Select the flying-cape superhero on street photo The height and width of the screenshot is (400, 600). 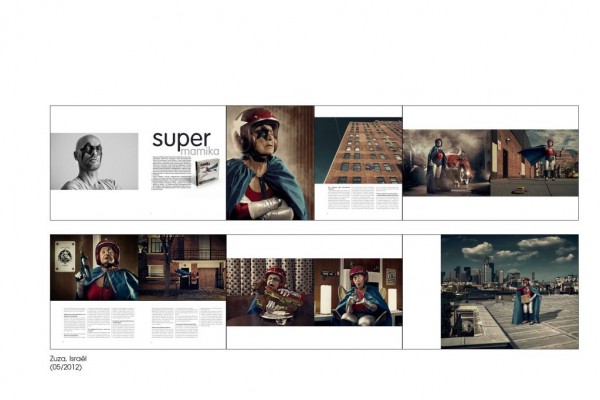click(x=534, y=162)
